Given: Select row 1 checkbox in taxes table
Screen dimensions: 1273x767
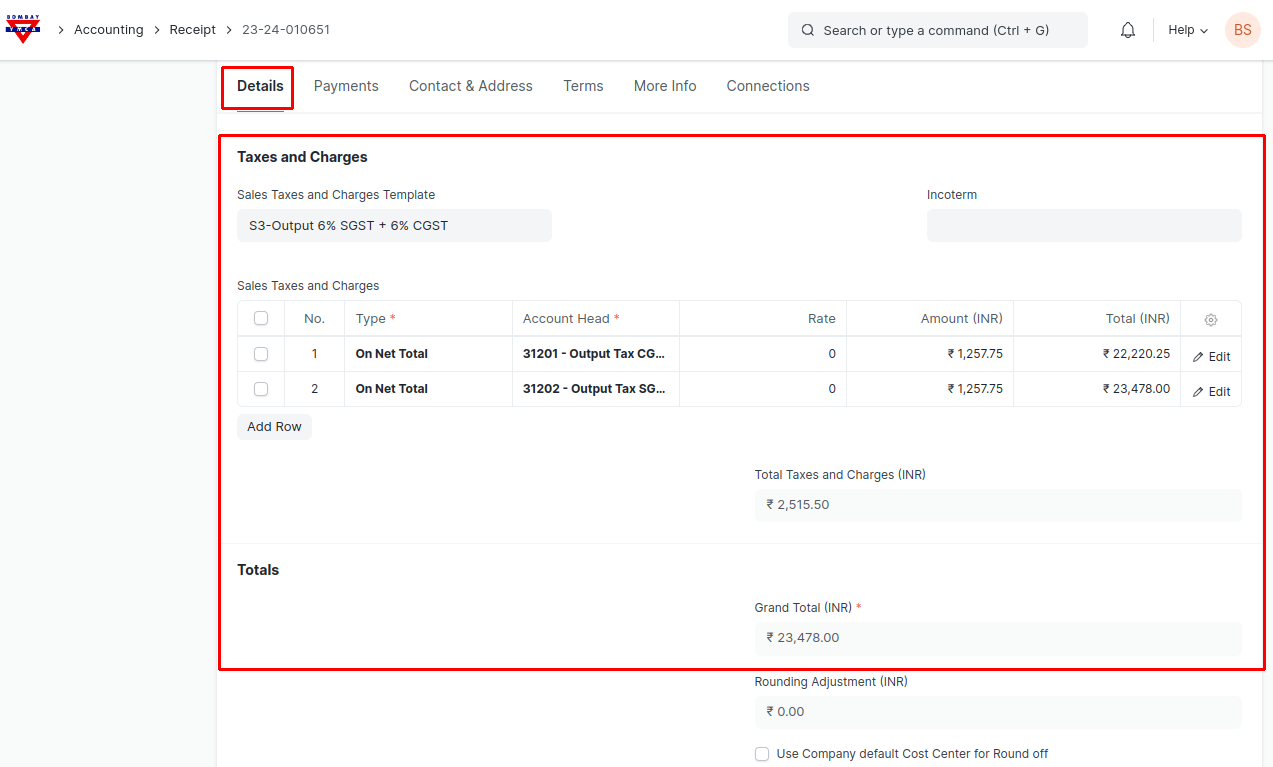Looking at the screenshot, I should click(x=261, y=354).
